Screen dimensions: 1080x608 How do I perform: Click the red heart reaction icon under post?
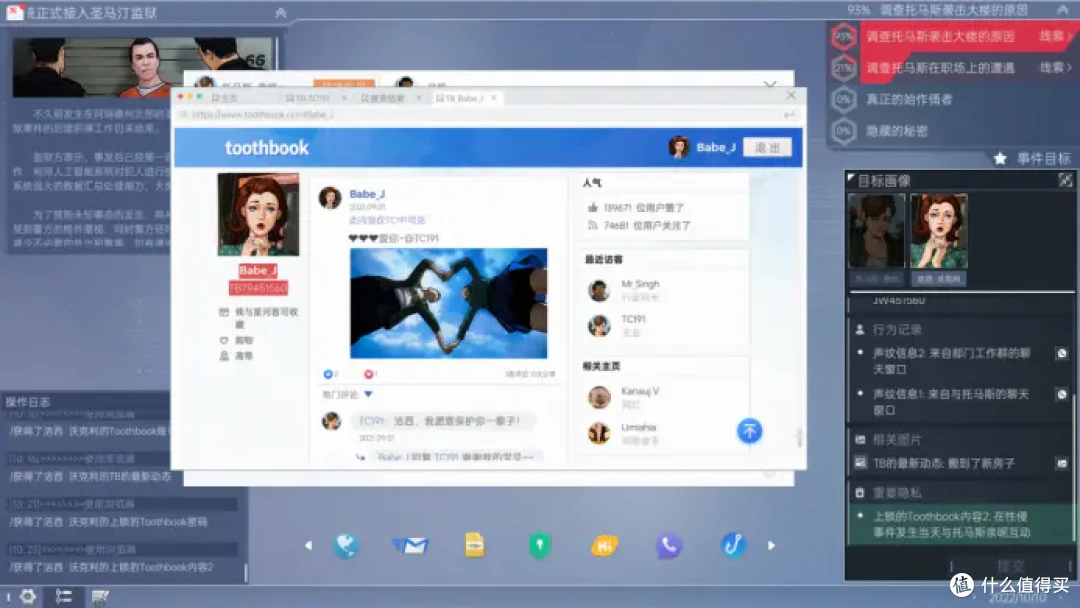point(368,374)
